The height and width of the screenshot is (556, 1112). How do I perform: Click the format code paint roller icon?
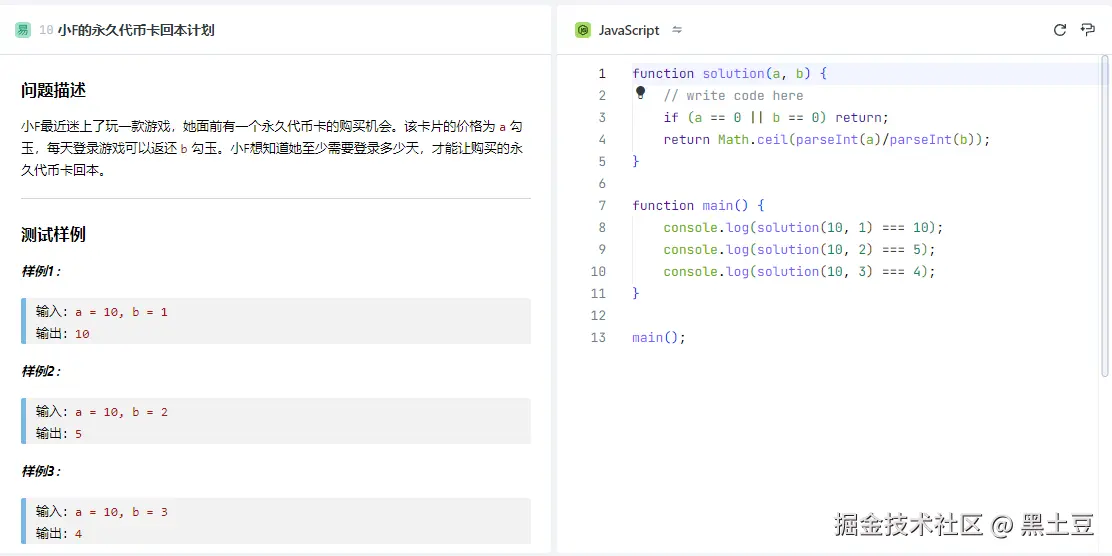pos(1087,30)
